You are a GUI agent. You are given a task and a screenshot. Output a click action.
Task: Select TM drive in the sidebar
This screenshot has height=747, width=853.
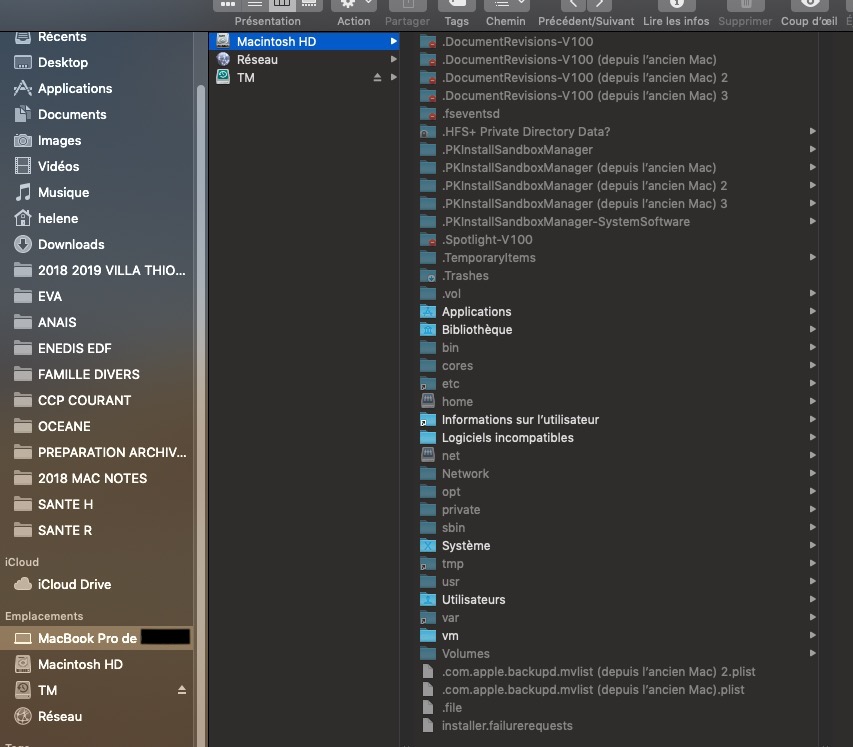tap(96, 690)
